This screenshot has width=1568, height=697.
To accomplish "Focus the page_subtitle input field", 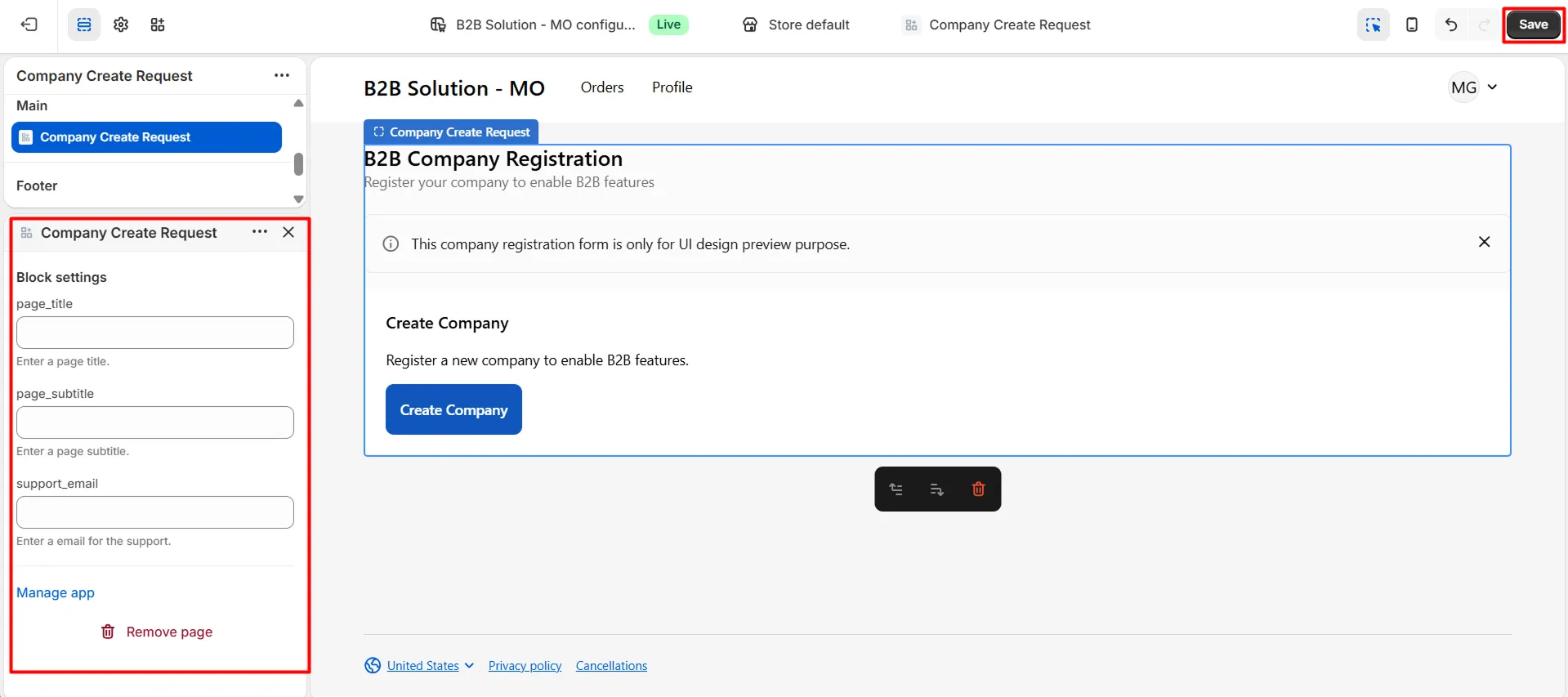I will point(155,422).
